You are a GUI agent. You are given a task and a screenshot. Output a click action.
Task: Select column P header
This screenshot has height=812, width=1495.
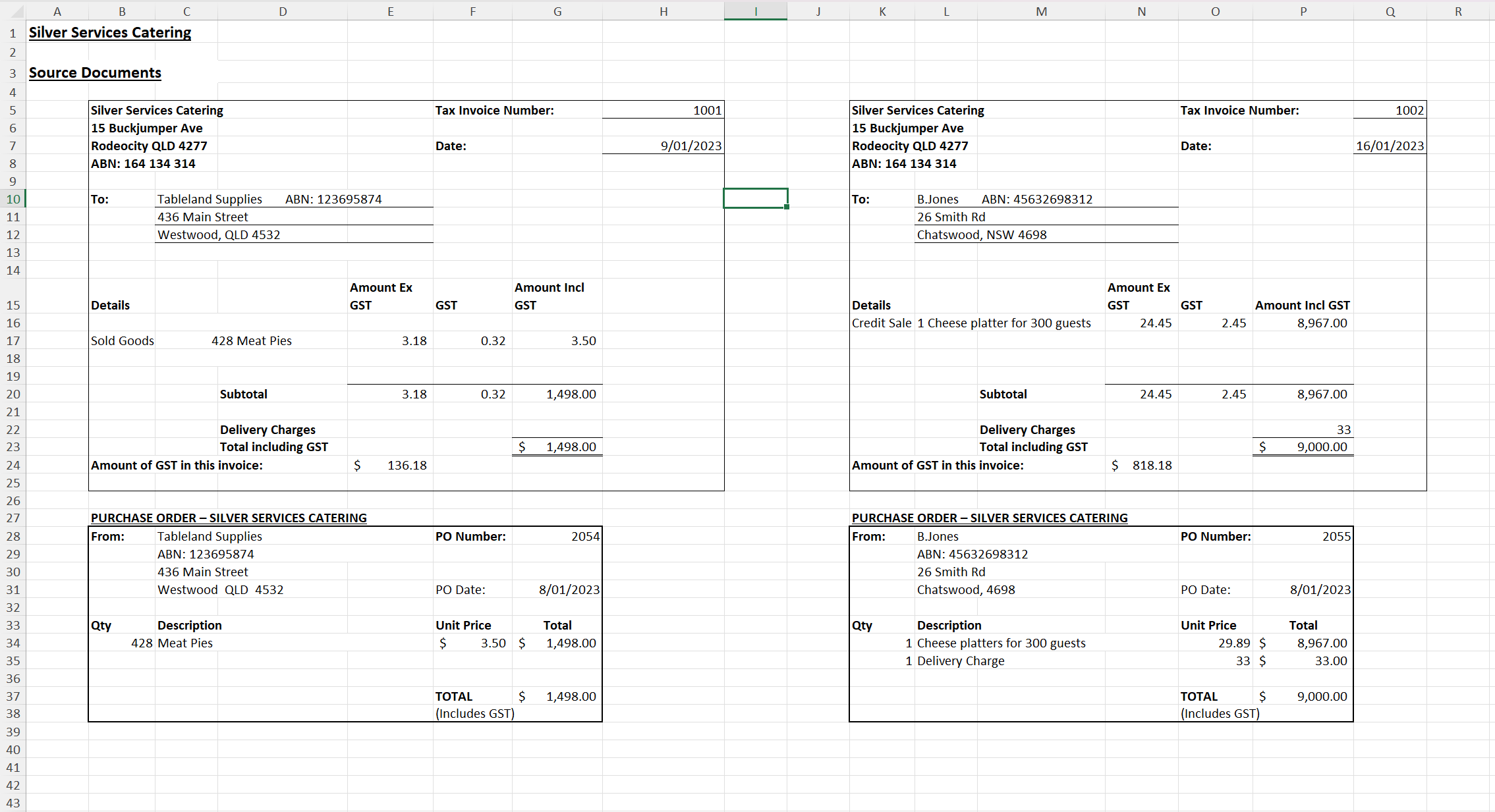(1303, 11)
